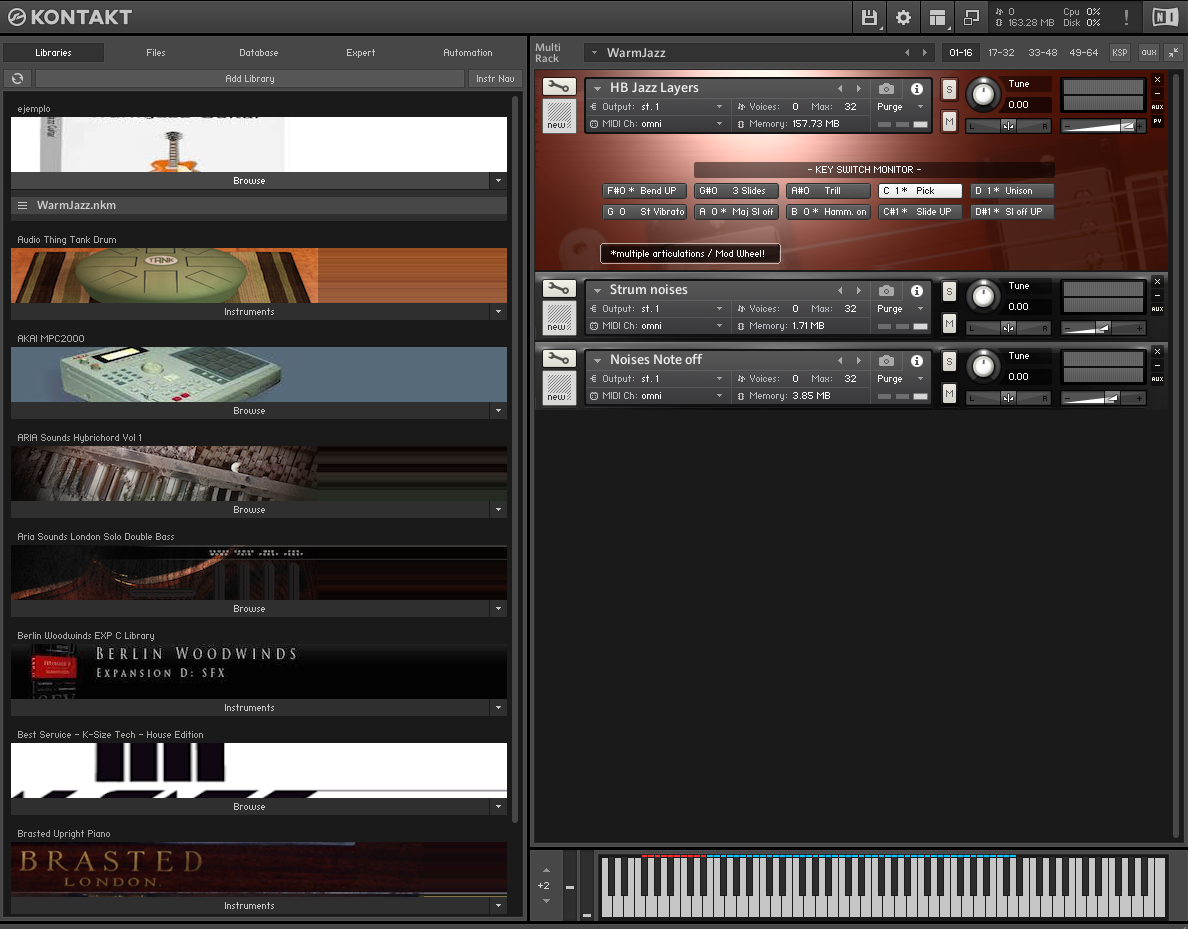Click Instruments under Berlin Woodwinds EXP C
This screenshot has height=929, width=1188.
click(x=249, y=708)
